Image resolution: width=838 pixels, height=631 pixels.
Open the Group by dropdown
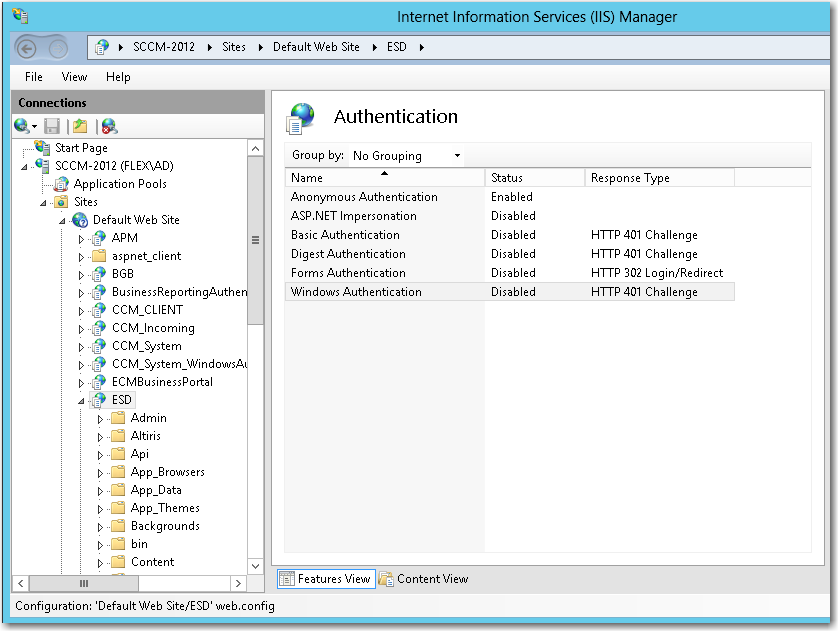[406, 156]
